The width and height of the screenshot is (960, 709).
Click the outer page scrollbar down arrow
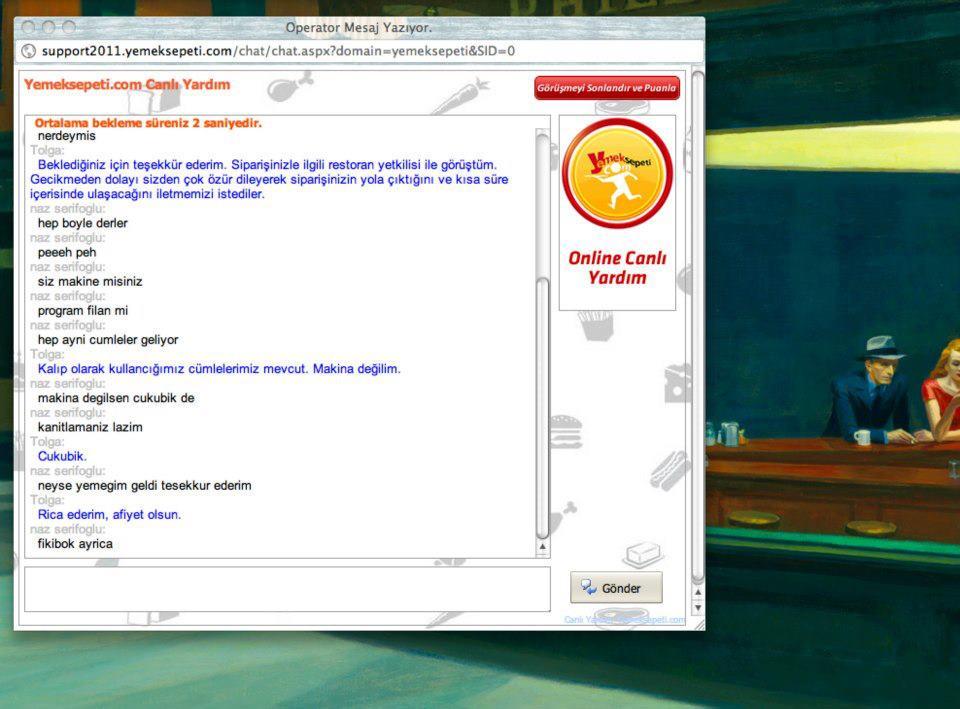(697, 608)
